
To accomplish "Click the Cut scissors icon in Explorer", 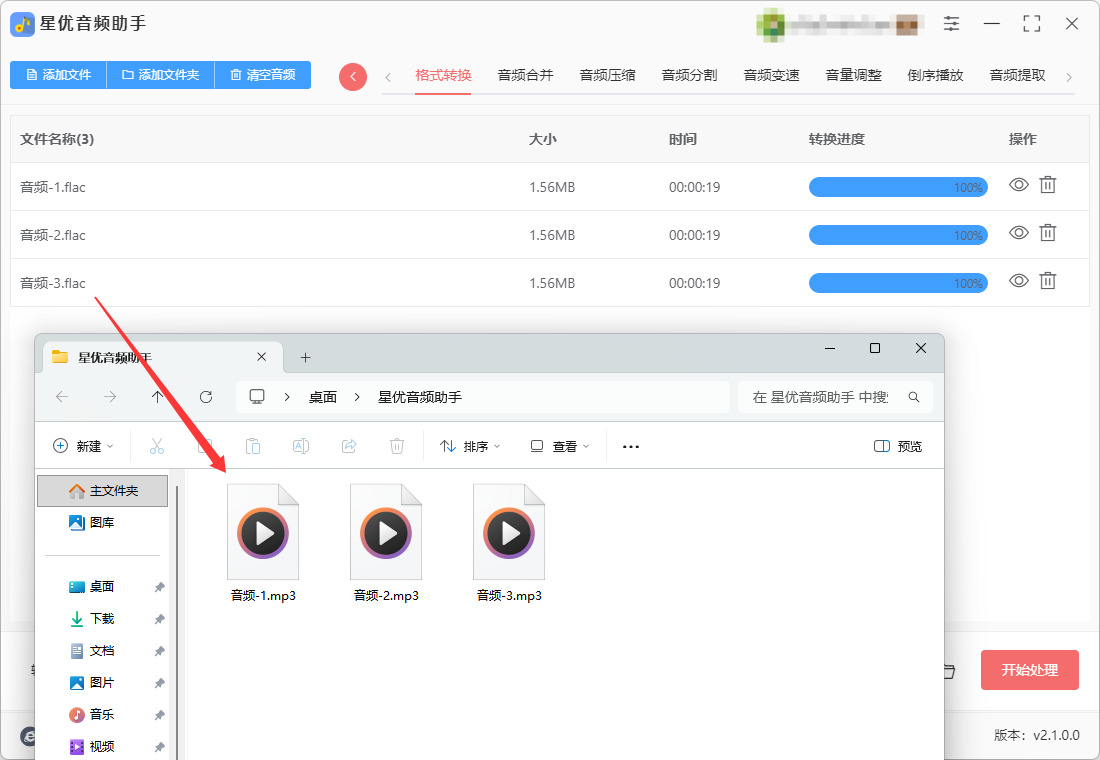I will (156, 446).
